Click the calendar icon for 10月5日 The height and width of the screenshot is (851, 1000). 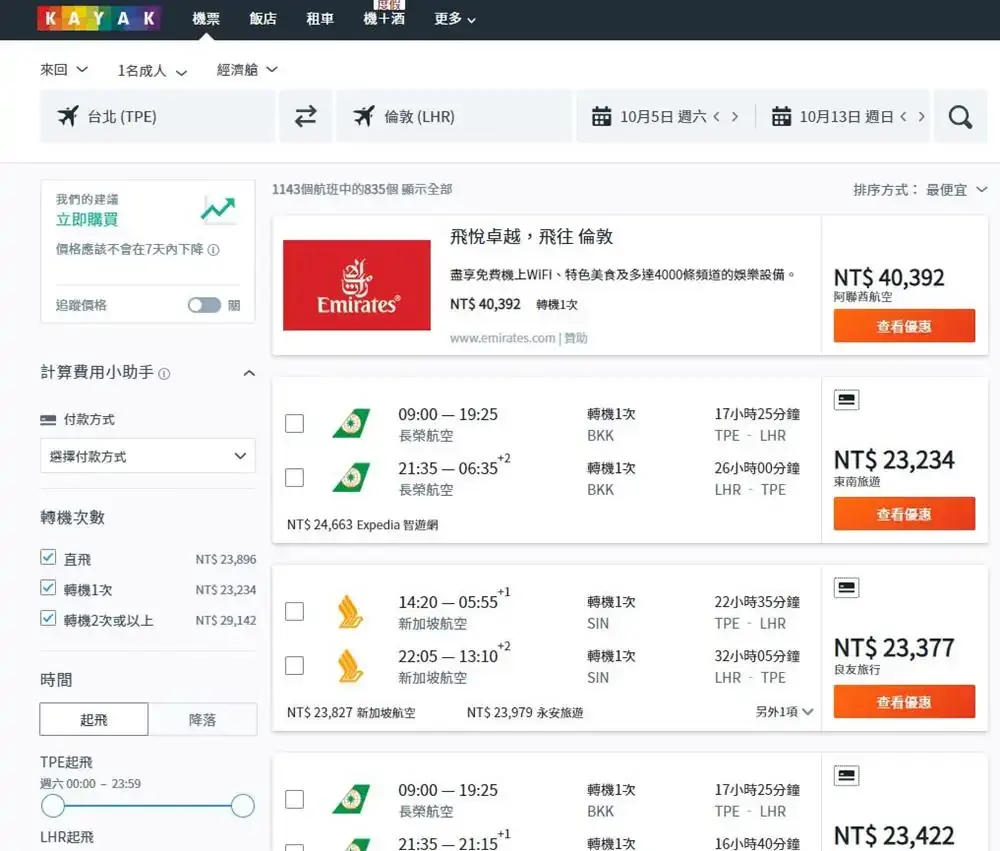pyautogui.click(x=601, y=117)
